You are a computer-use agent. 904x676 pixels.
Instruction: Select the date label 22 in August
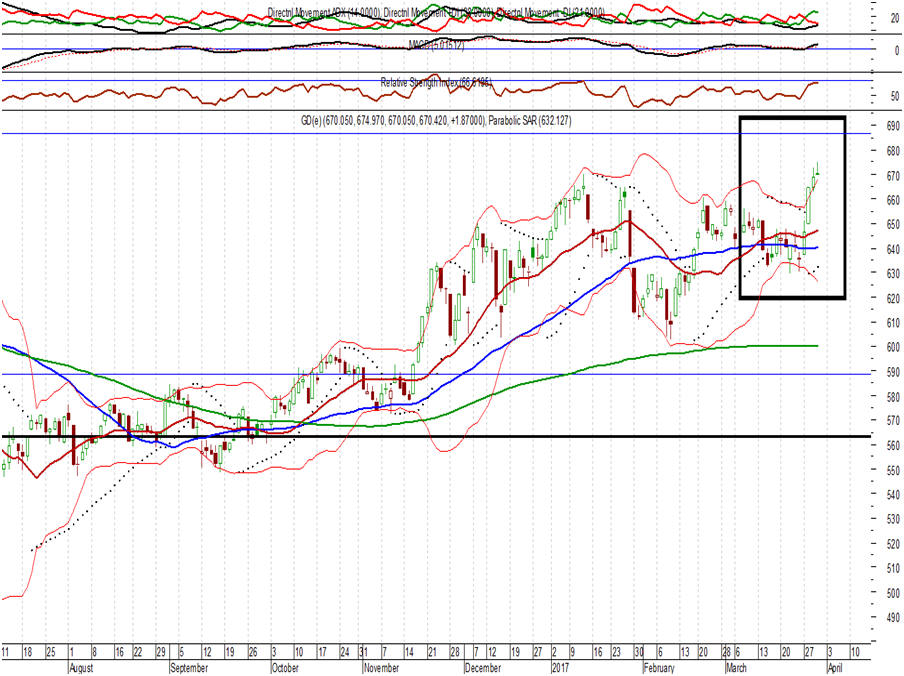point(137,652)
